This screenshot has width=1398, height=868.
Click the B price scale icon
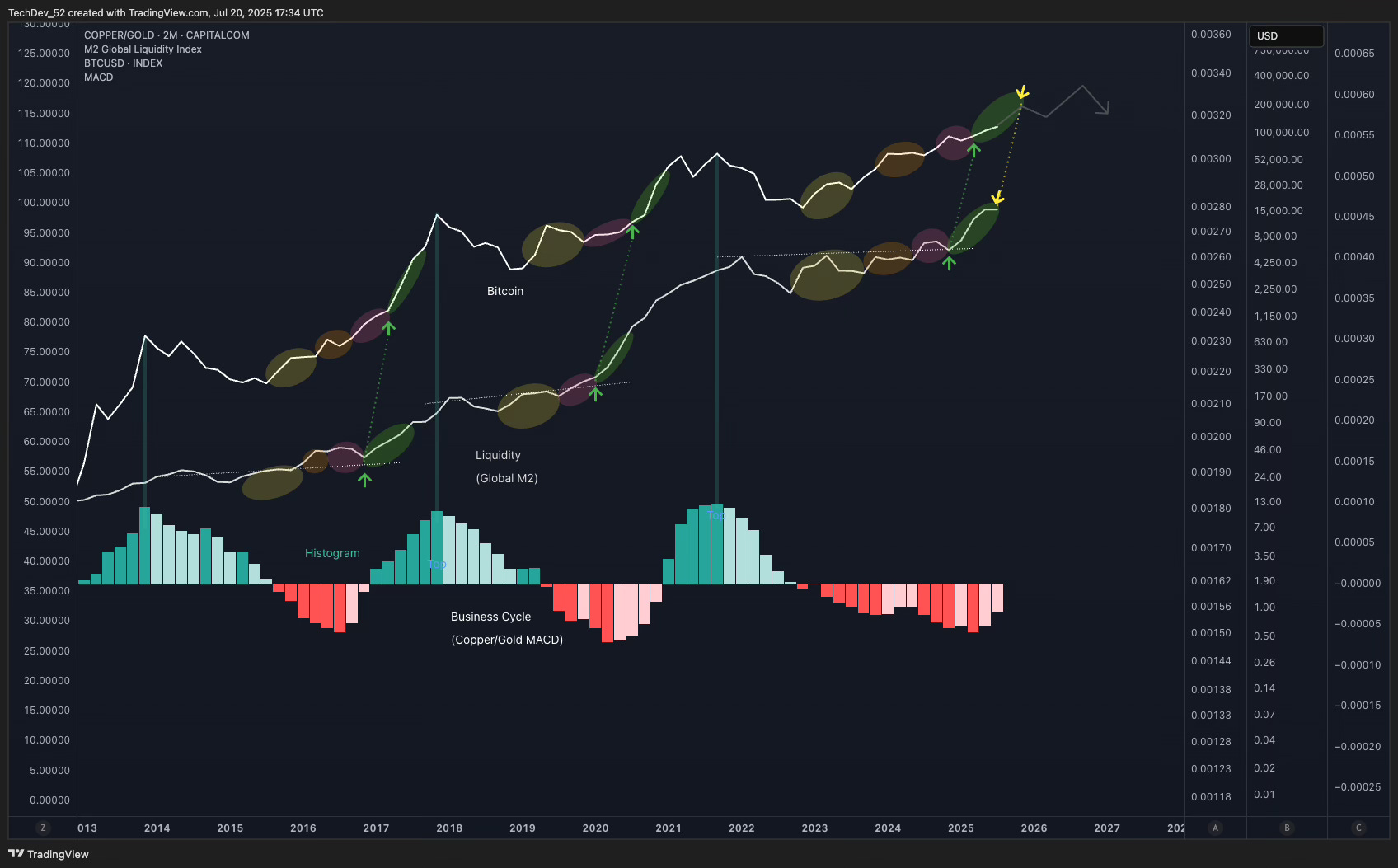(1286, 827)
